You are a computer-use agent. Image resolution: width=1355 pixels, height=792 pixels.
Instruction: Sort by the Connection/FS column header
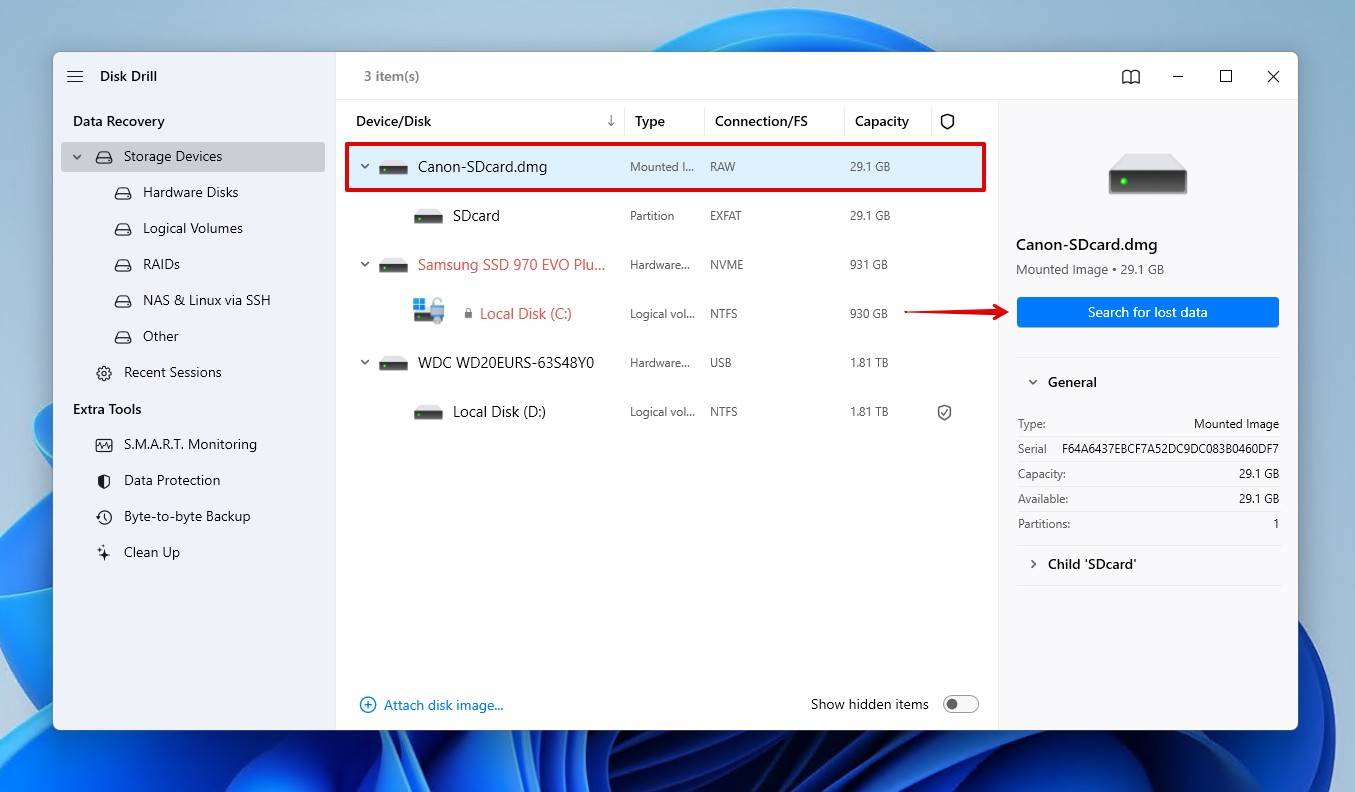point(761,121)
